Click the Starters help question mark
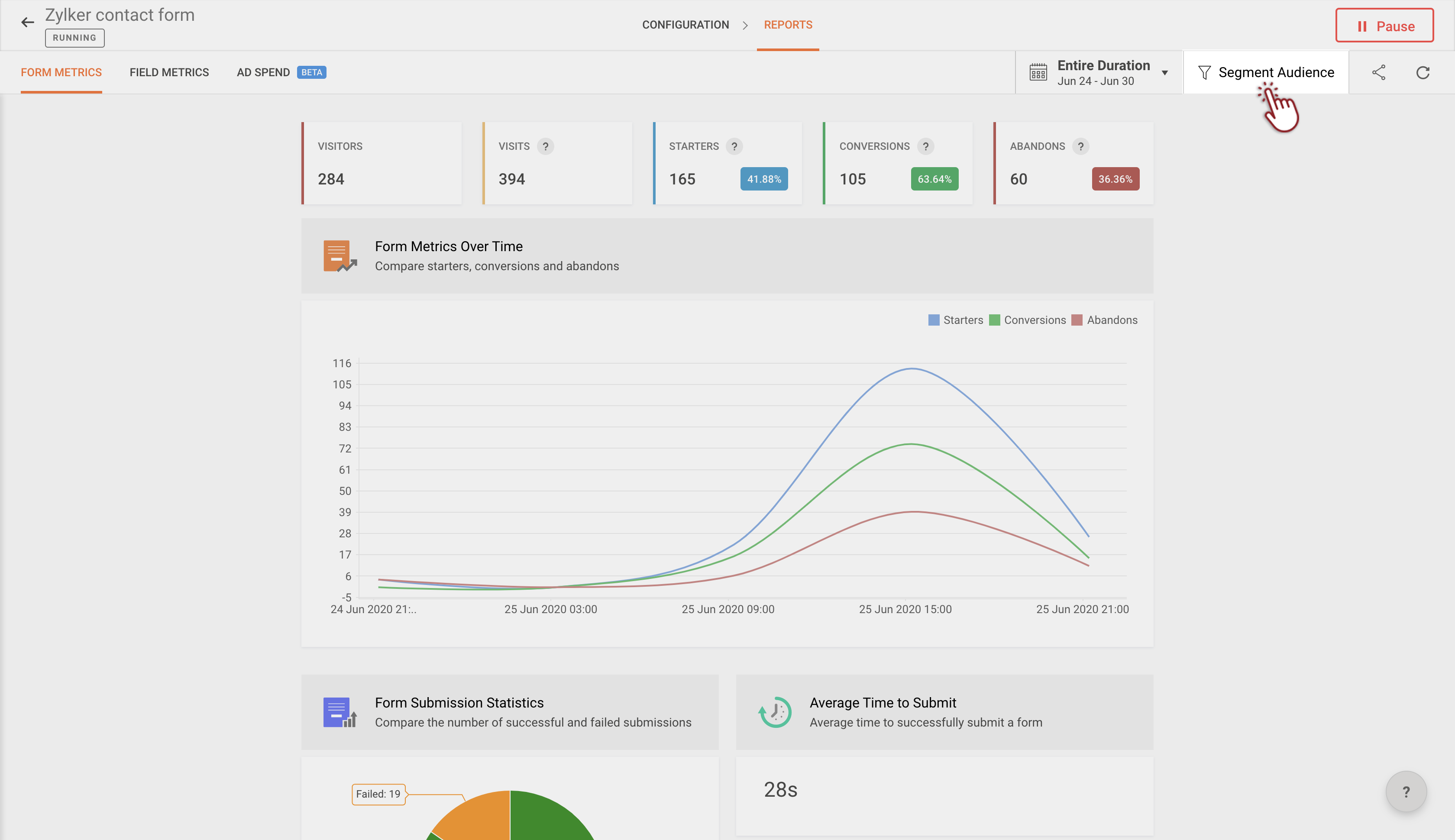The height and width of the screenshot is (840, 1455). pyautogui.click(x=734, y=146)
